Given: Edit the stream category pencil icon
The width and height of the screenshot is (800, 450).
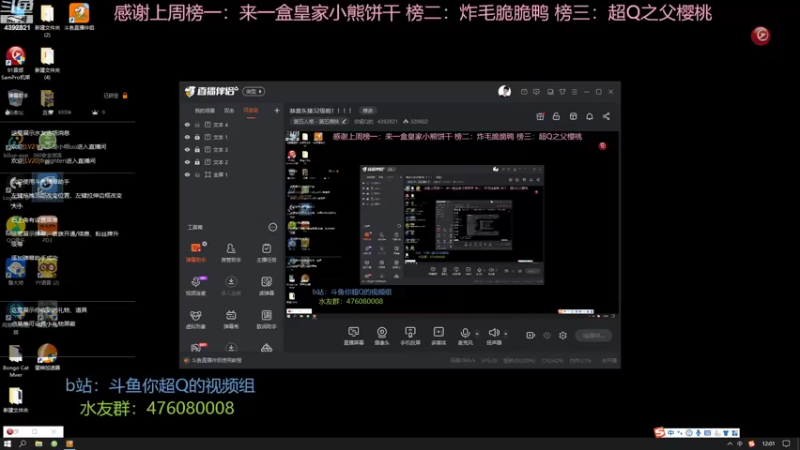Looking at the screenshot, I should [344, 121].
